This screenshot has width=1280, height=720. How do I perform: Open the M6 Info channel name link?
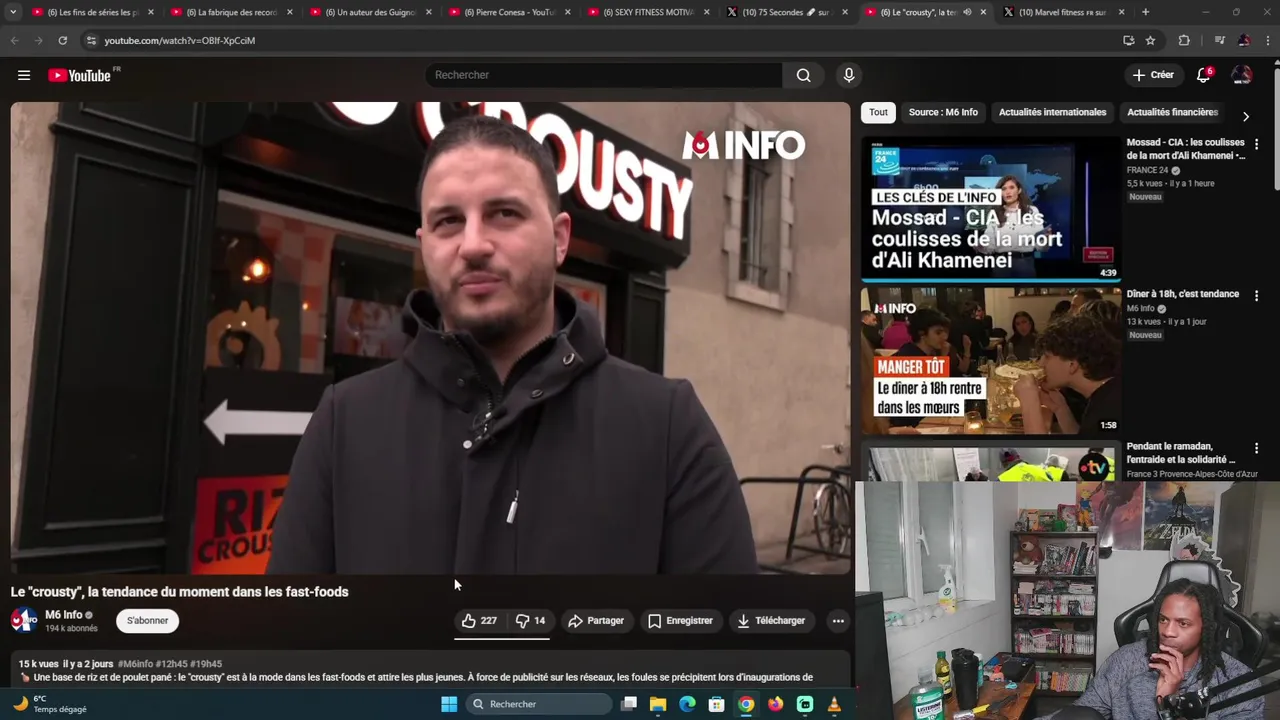64,615
